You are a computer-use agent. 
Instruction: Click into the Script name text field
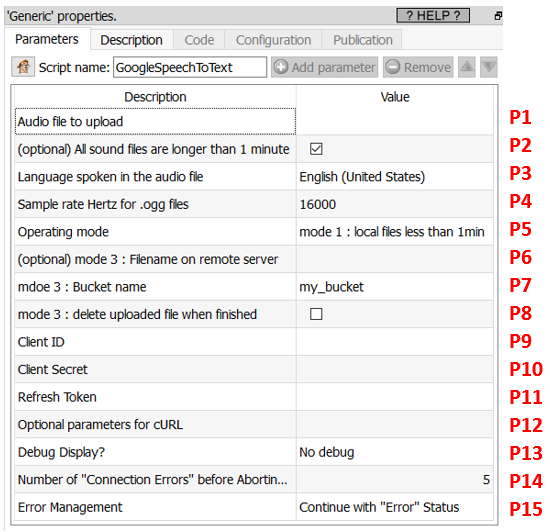coord(190,67)
